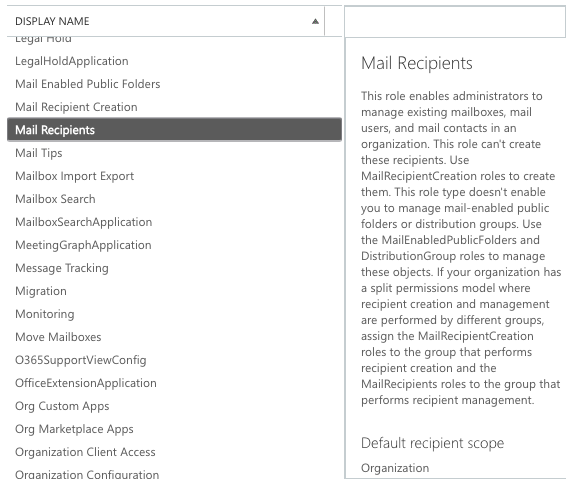
Task: Select the MeetingGraphApplication entry
Action: pos(174,245)
